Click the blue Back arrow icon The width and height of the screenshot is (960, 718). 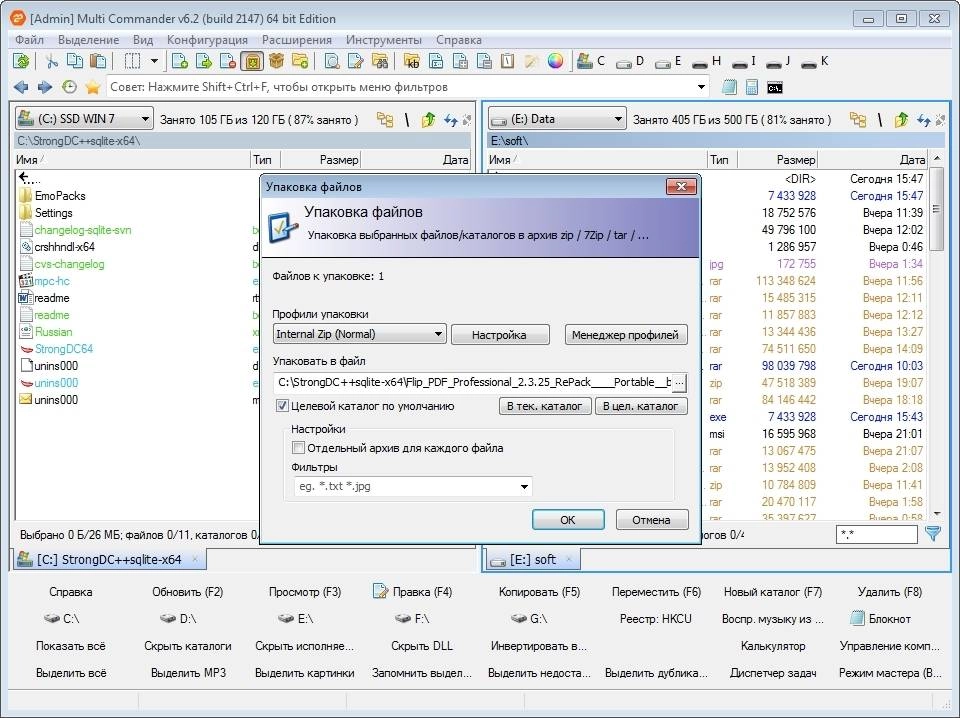point(21,88)
